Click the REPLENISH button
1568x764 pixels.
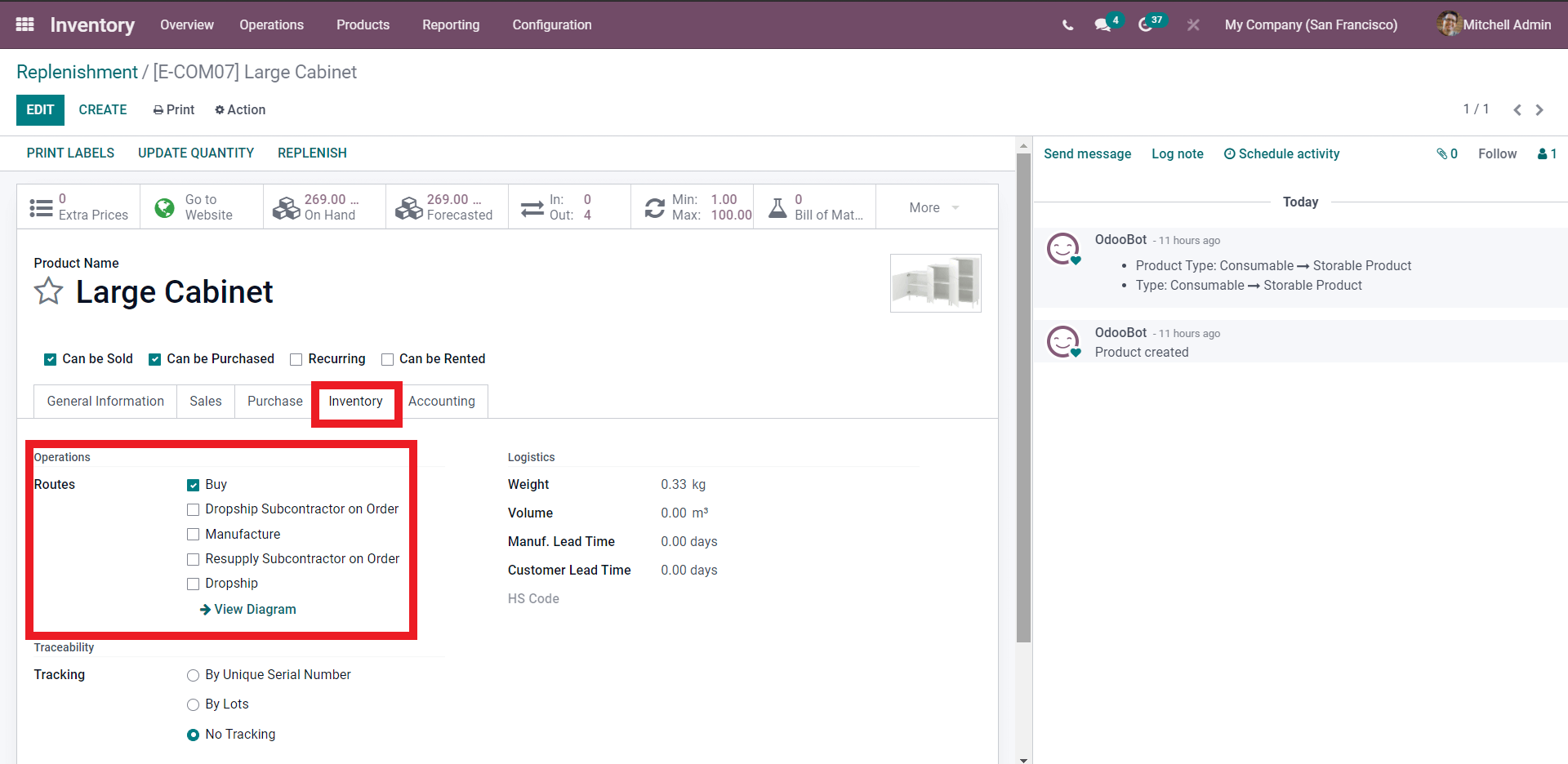coord(312,153)
